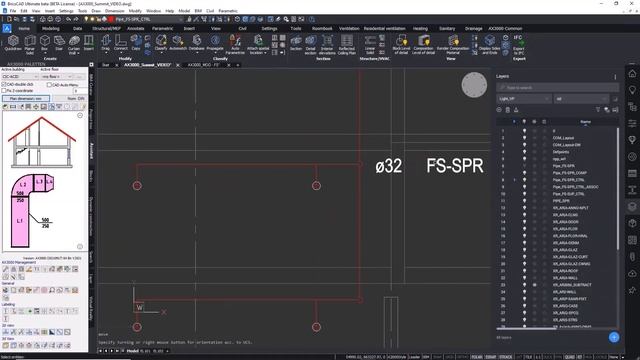Toggle visibility bulb of Pipe_FS-SPR layer
Image resolution: width=640 pixels, height=360 pixels.
(x=524, y=166)
